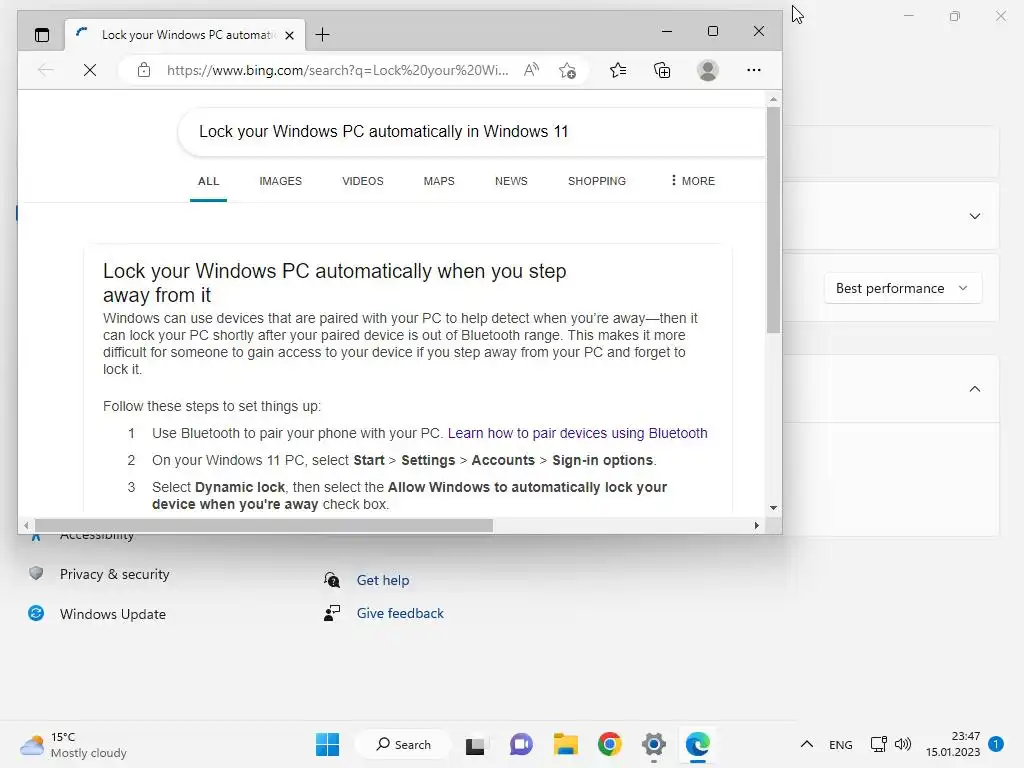Open the MORE search categories menu

(x=693, y=181)
